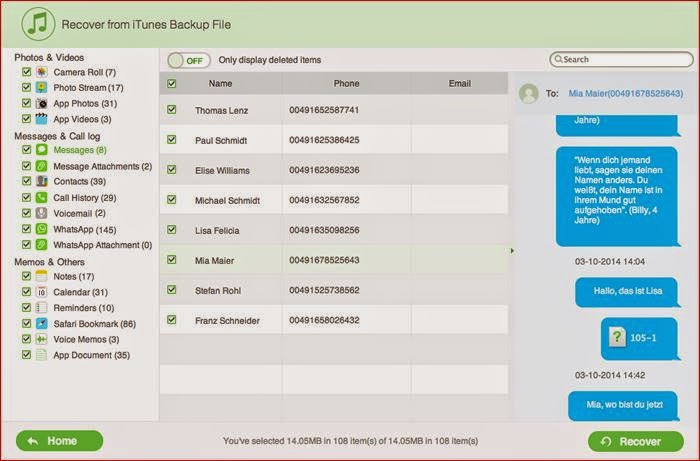
Task: Uncheck Thomas Lenz row checkbox
Action: point(171,109)
